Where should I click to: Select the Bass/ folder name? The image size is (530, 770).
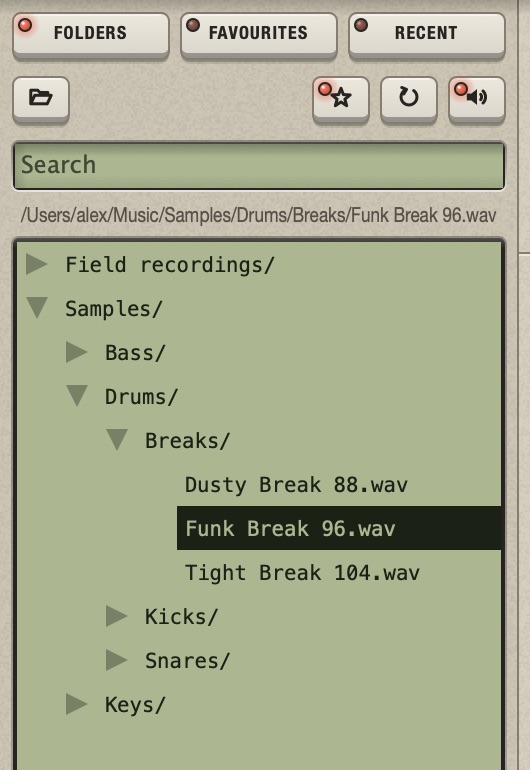point(136,353)
